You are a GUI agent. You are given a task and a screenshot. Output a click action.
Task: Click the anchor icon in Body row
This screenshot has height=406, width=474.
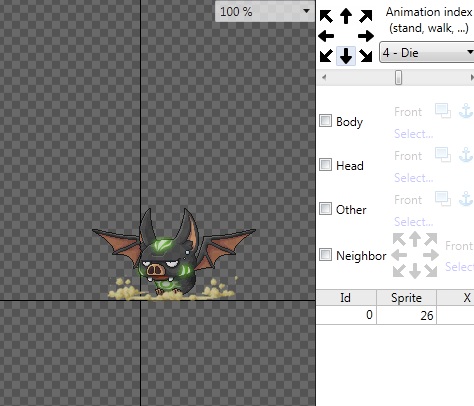pyautogui.click(x=466, y=111)
